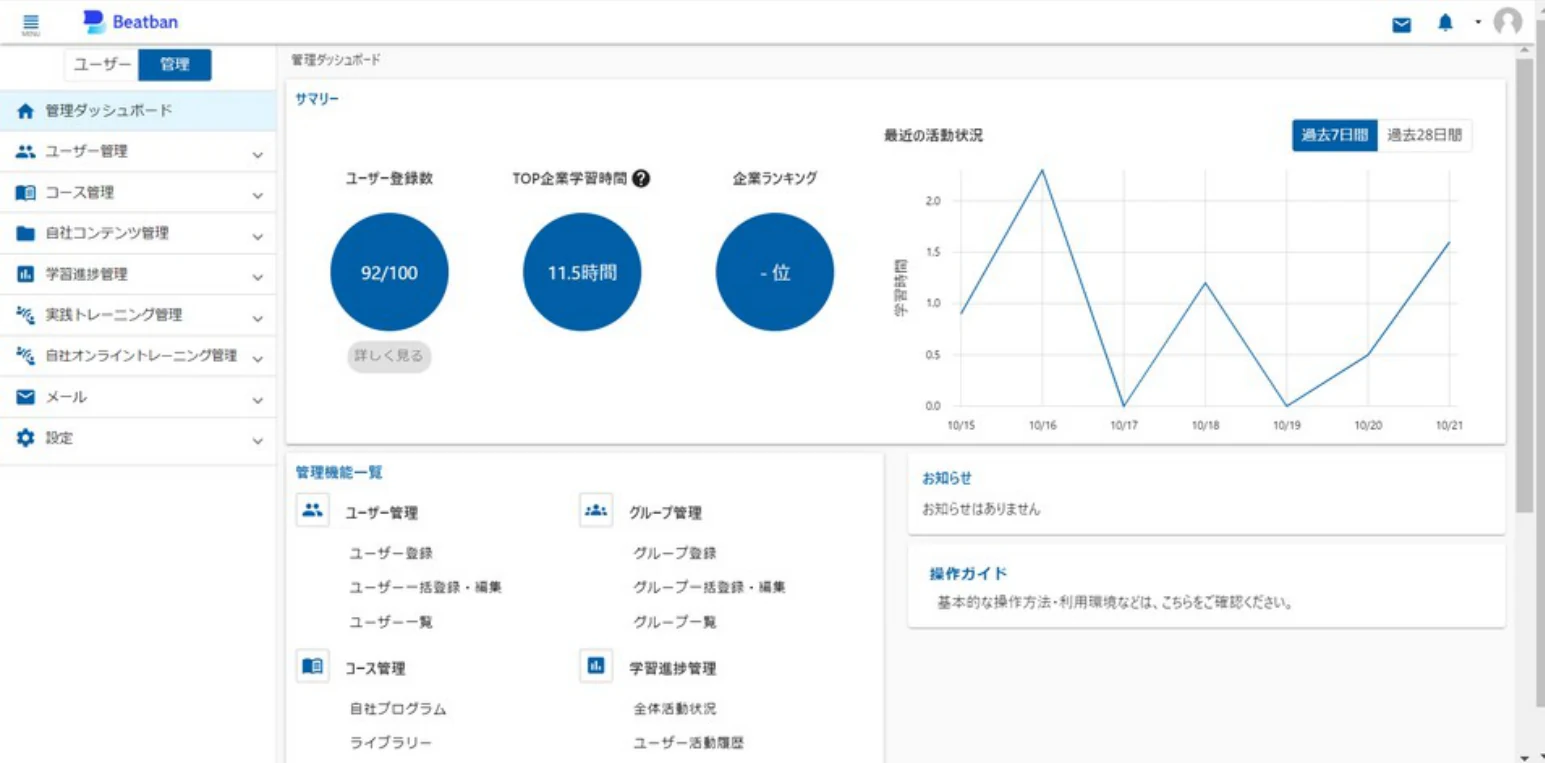Expand the 自社オンライントレーニング管理 chevron
Image resolution: width=1545 pixels, height=763 pixels.
click(258, 359)
